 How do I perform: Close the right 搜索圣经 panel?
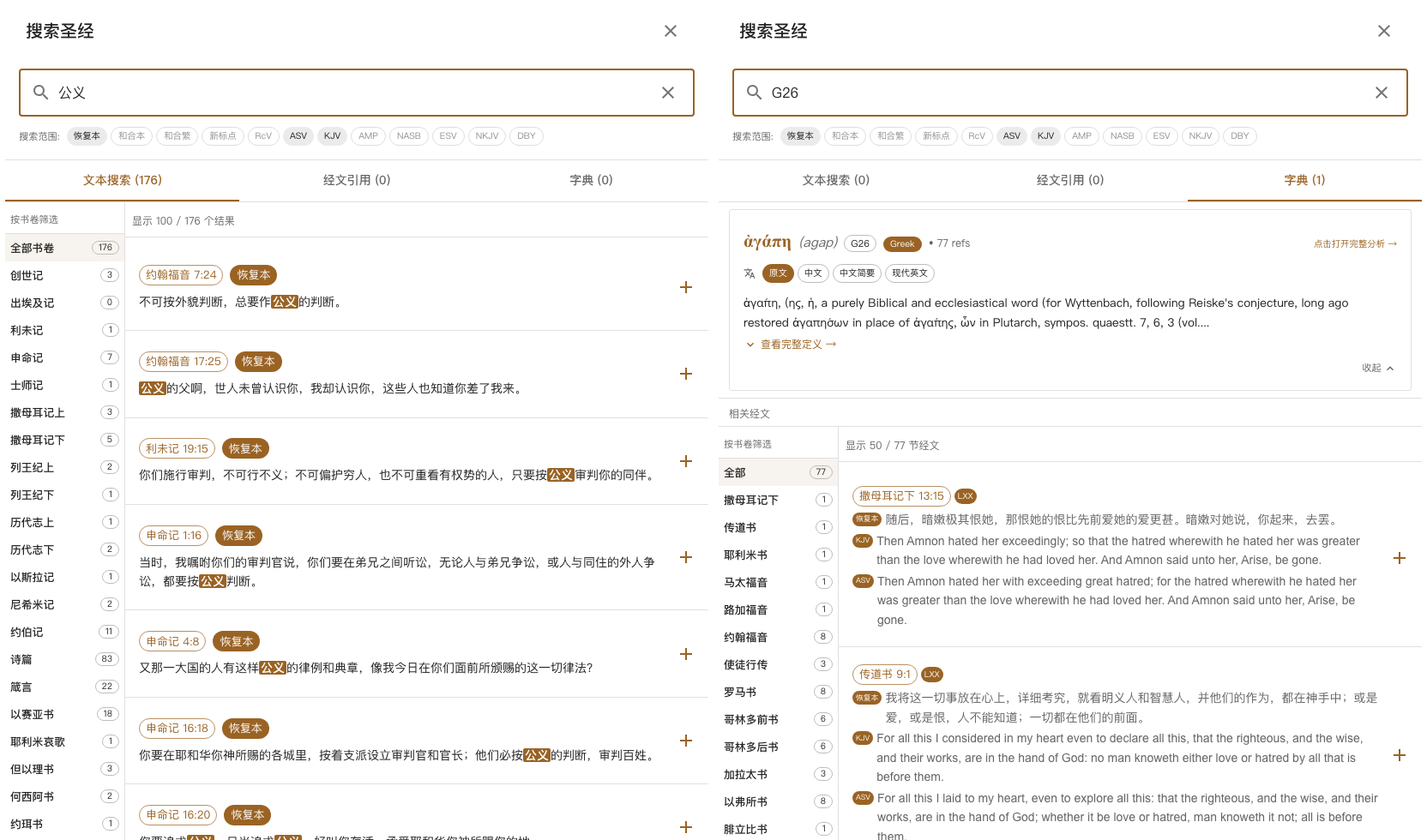tap(1384, 31)
